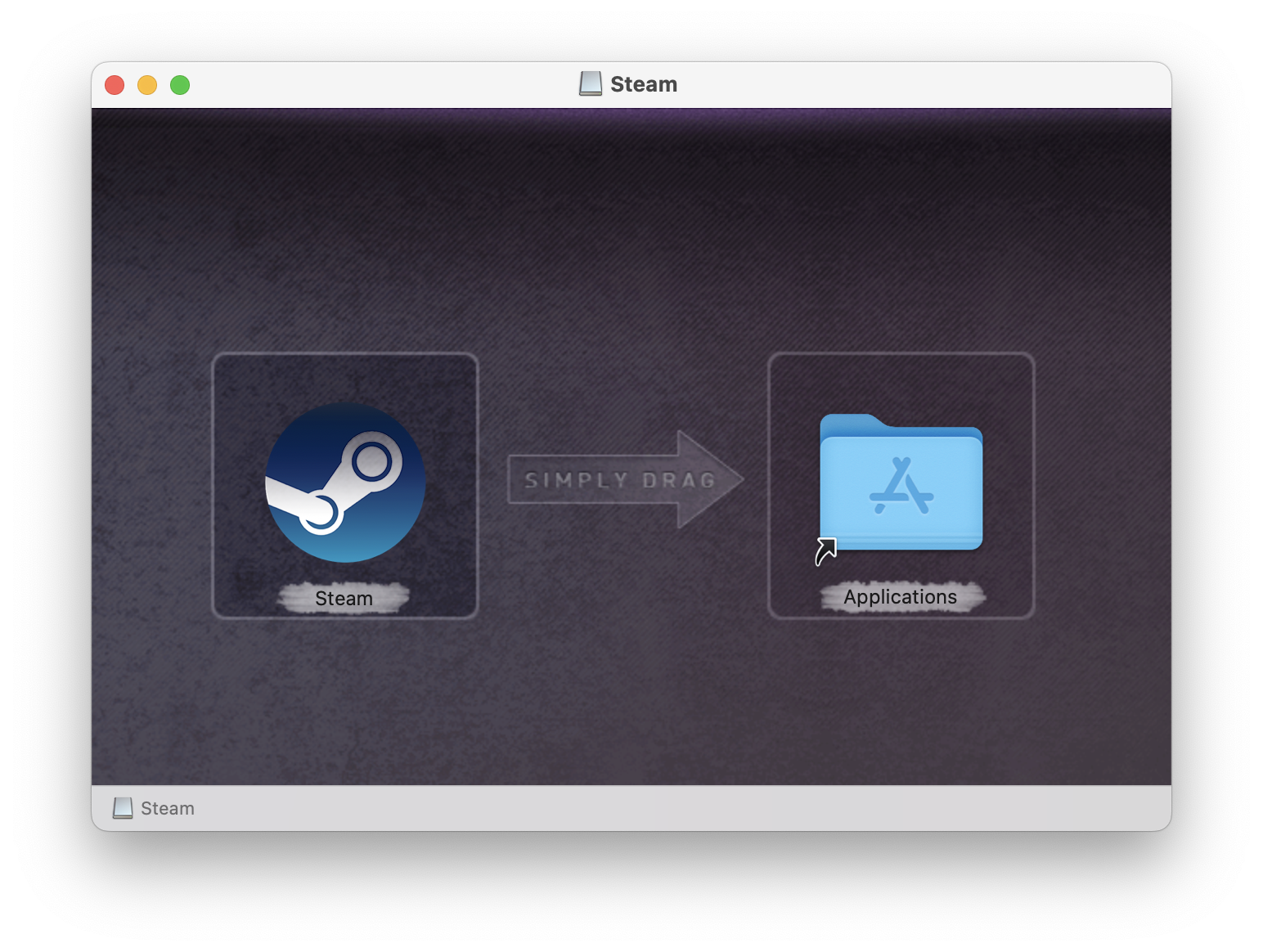Click the arrowhead of the Simply Drag graphic
The image size is (1263, 952).
(708, 479)
